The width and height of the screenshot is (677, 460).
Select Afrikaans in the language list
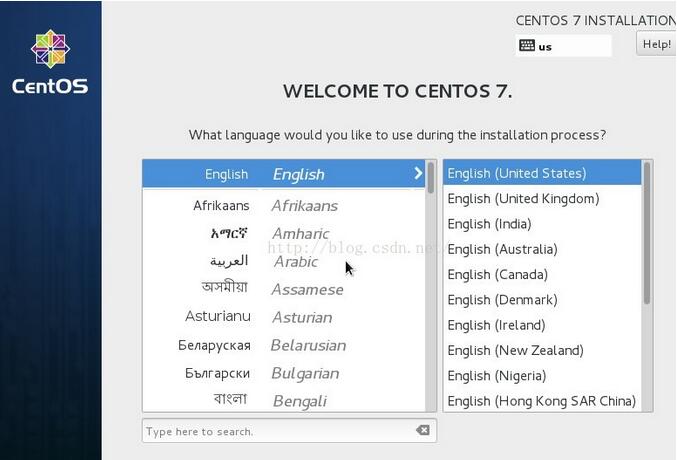(x=284, y=206)
